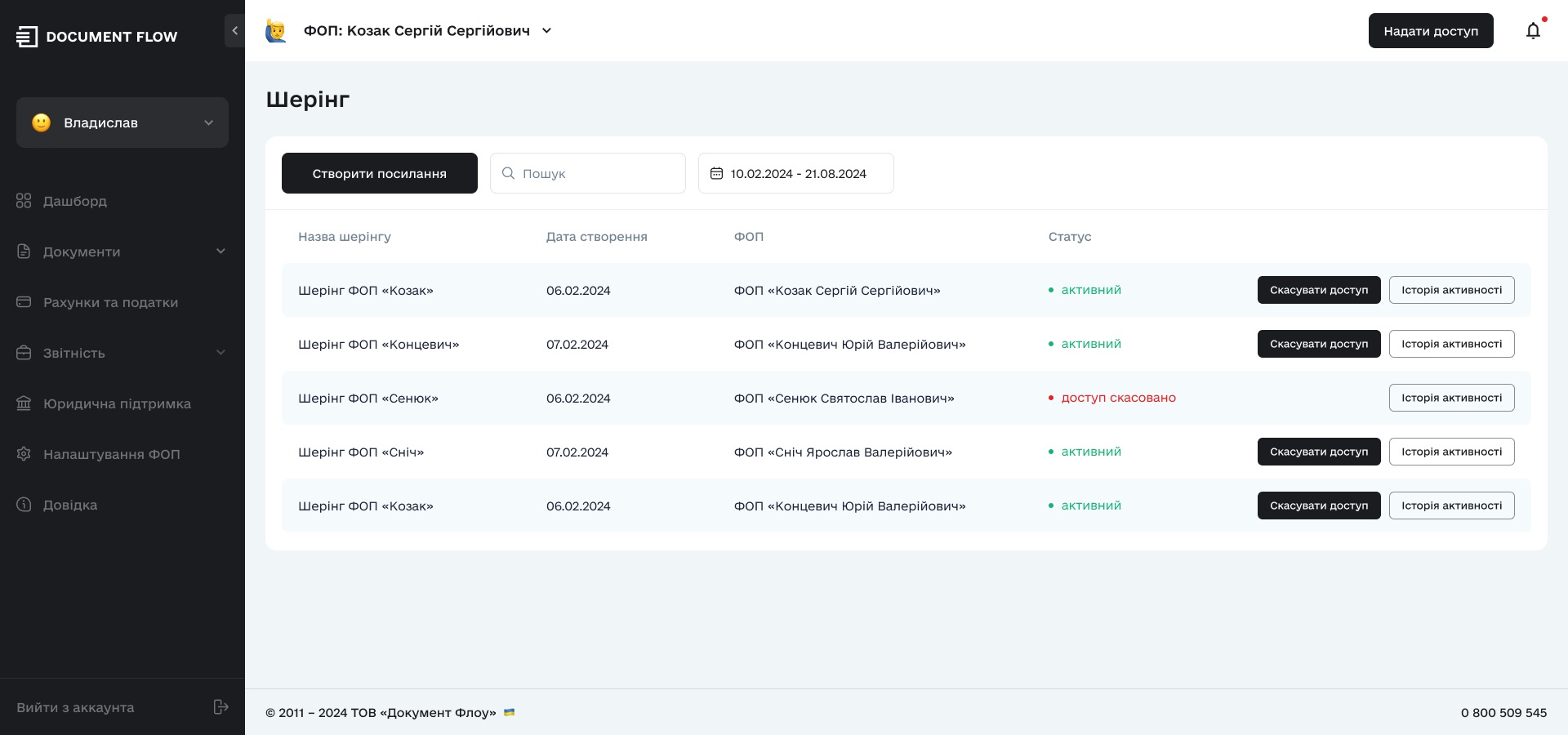Image resolution: width=1568 pixels, height=735 pixels.
Task: Open Документи menu item
Action: click(82, 252)
